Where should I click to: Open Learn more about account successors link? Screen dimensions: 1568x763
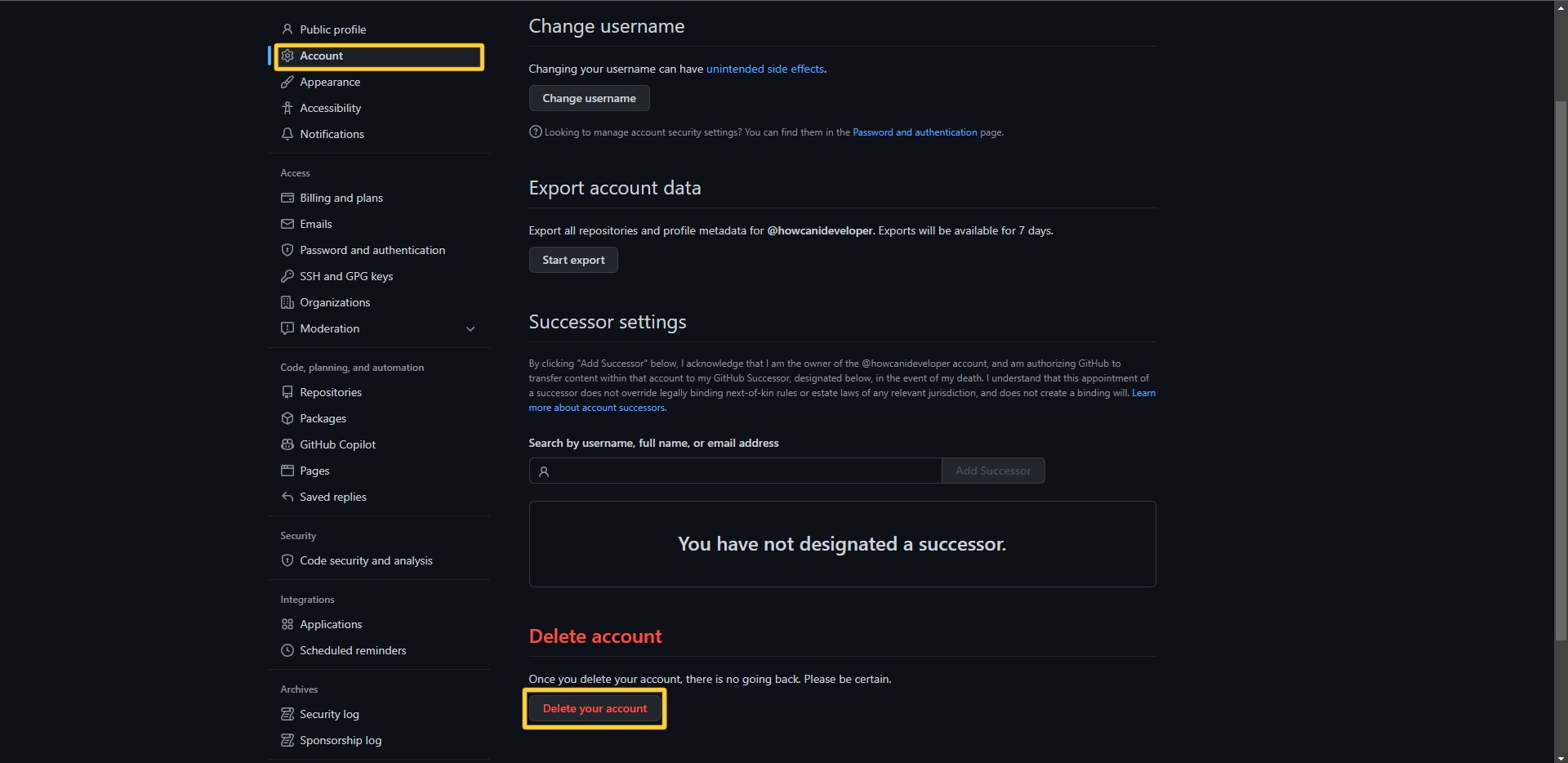pos(597,408)
